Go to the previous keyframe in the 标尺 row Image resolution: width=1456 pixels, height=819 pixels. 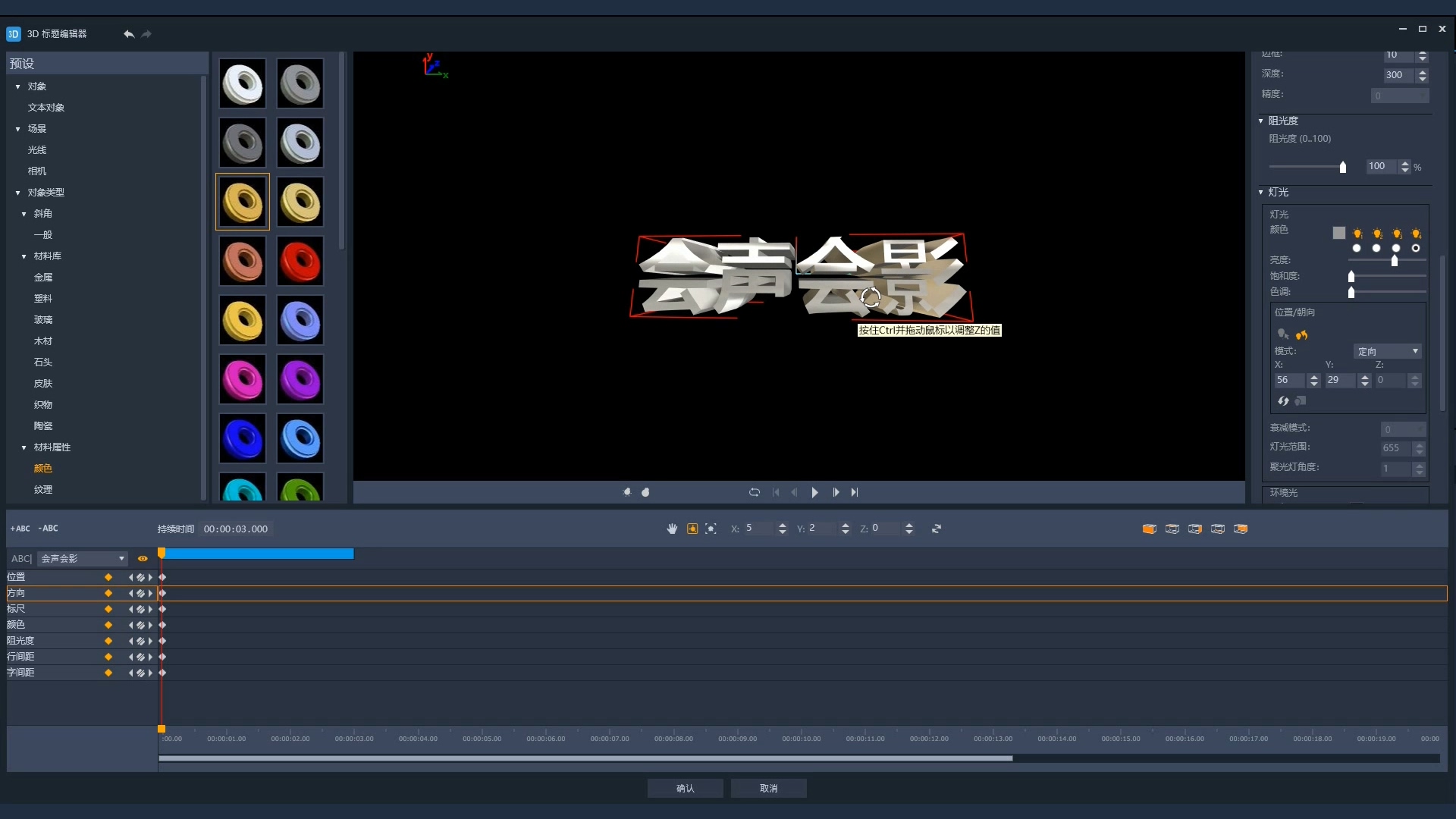(x=130, y=609)
